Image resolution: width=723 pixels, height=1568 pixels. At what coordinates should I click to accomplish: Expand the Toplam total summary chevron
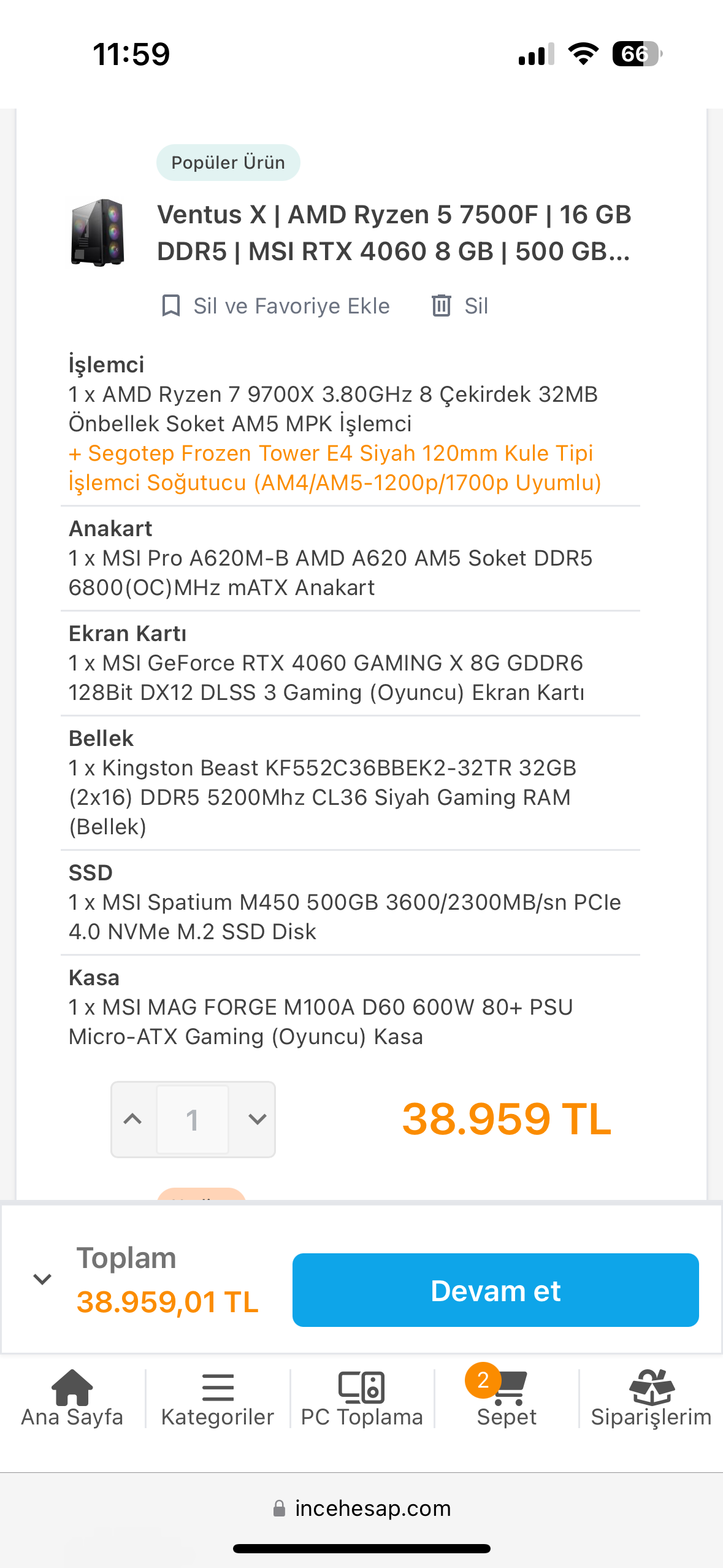tap(42, 1279)
